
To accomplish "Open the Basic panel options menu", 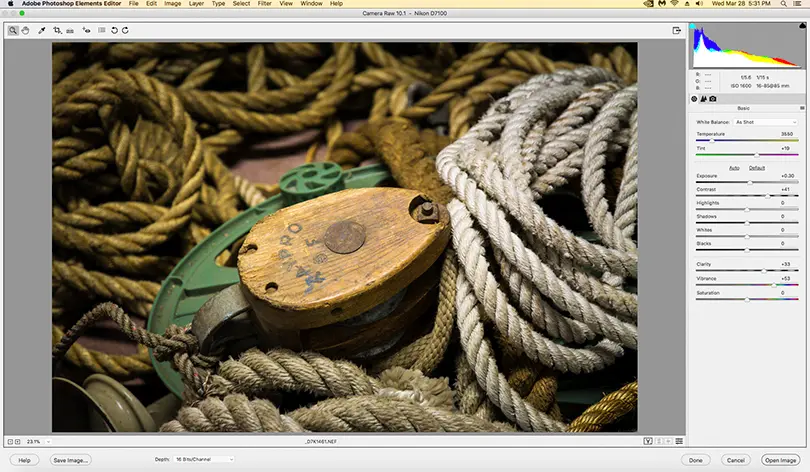I will (801, 108).
